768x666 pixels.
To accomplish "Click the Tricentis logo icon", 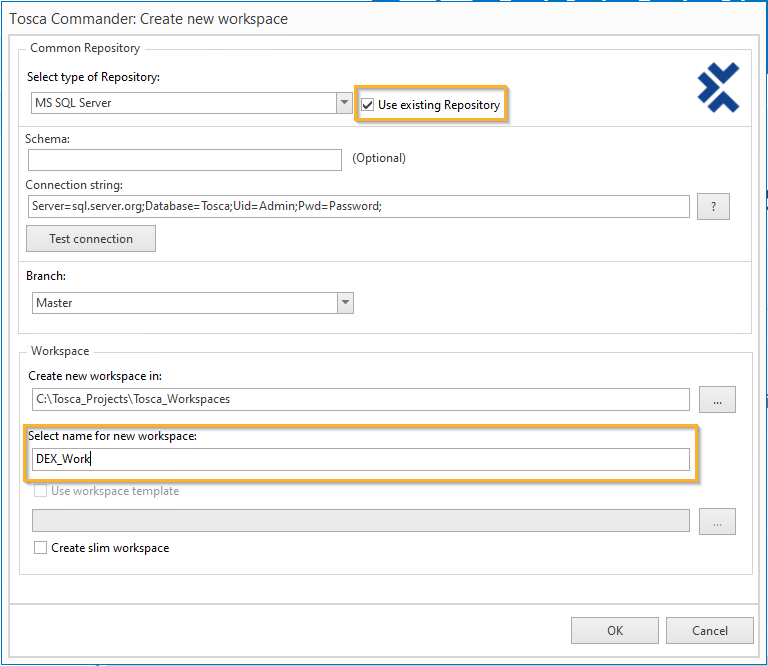I will click(718, 87).
